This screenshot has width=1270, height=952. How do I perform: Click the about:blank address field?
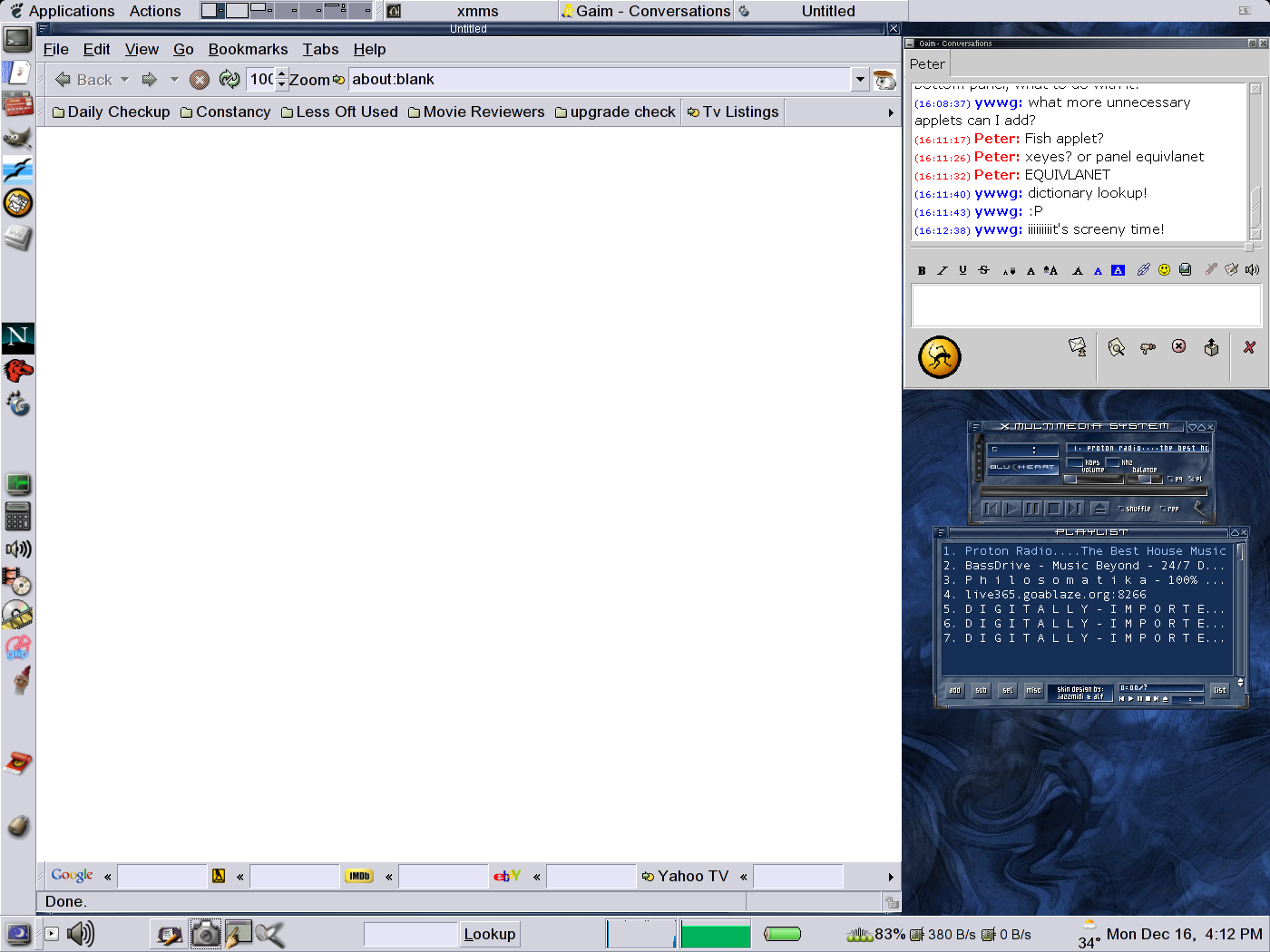[600, 80]
